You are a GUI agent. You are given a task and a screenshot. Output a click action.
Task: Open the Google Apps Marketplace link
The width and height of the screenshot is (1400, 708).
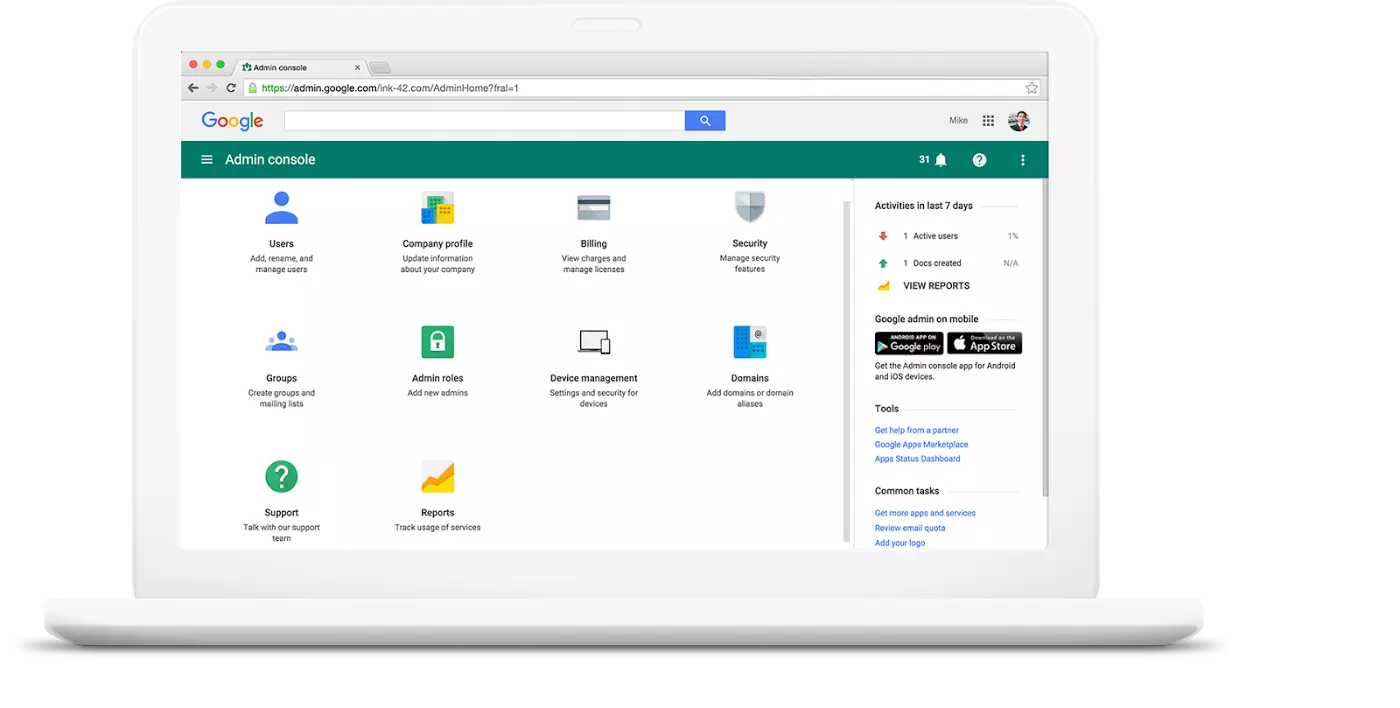[921, 444]
